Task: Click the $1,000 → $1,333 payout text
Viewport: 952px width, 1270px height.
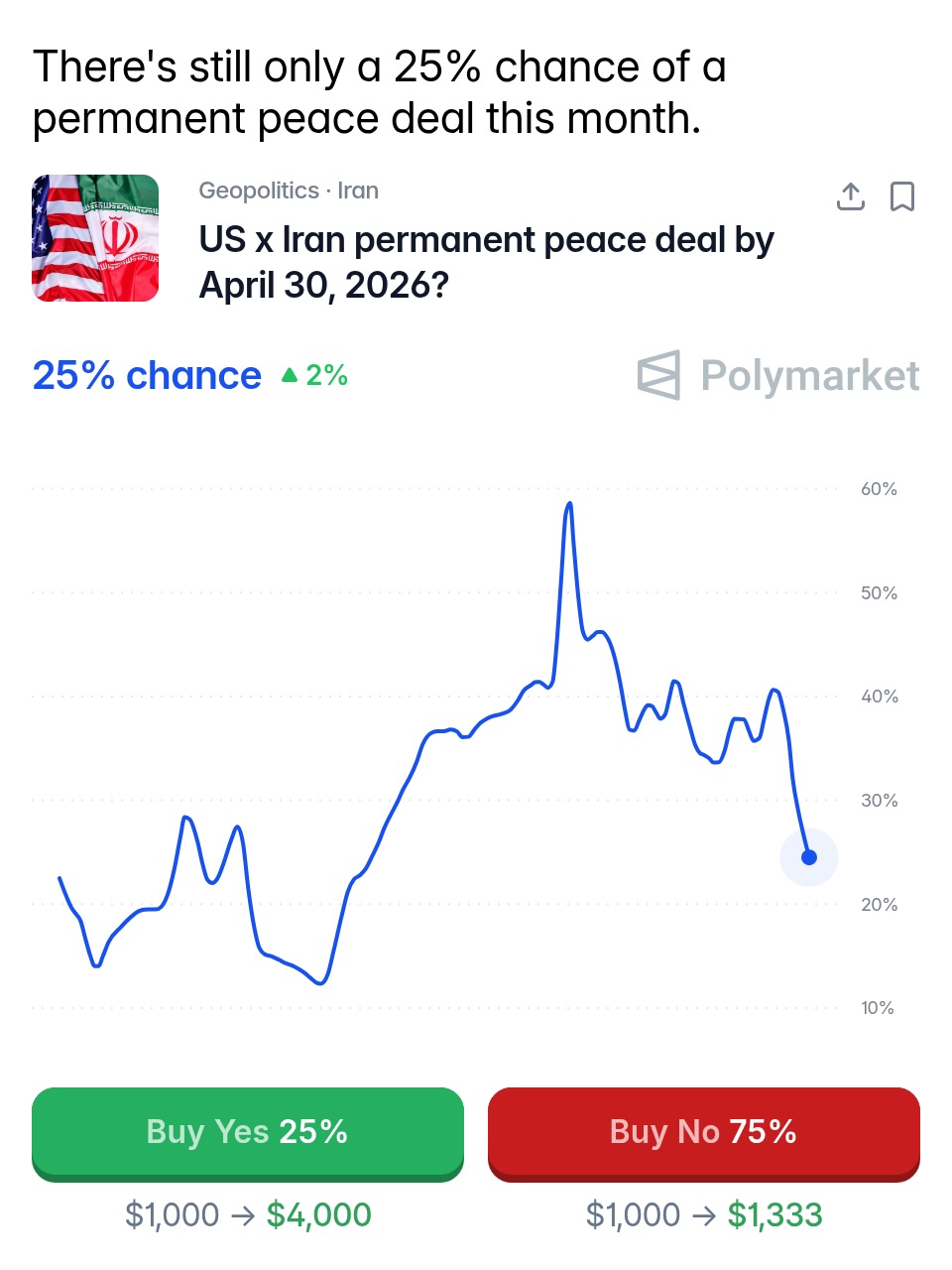Action: click(x=704, y=1214)
